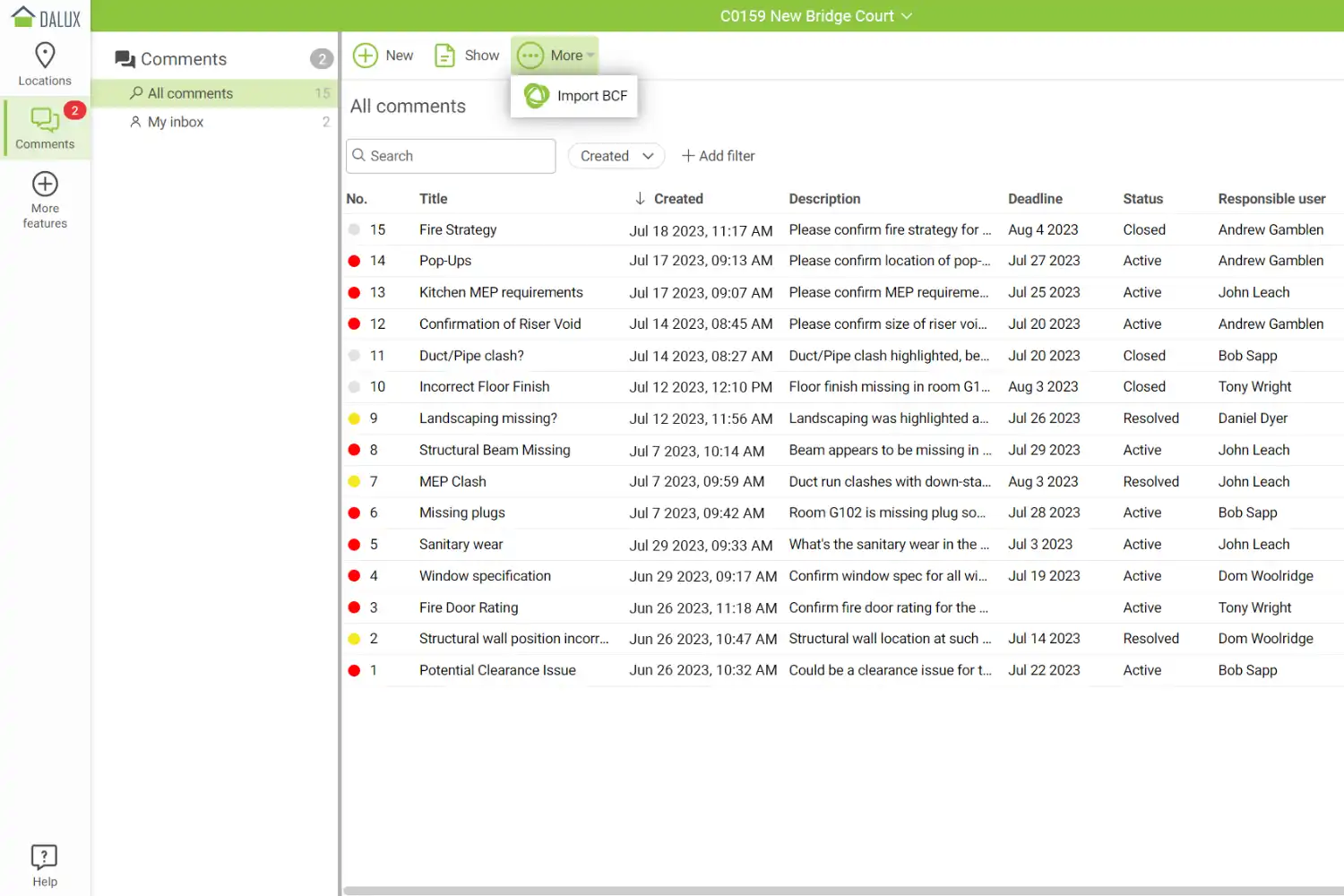The height and width of the screenshot is (896, 1344).
Task: Open the Missing plugs comment
Action: click(462, 513)
